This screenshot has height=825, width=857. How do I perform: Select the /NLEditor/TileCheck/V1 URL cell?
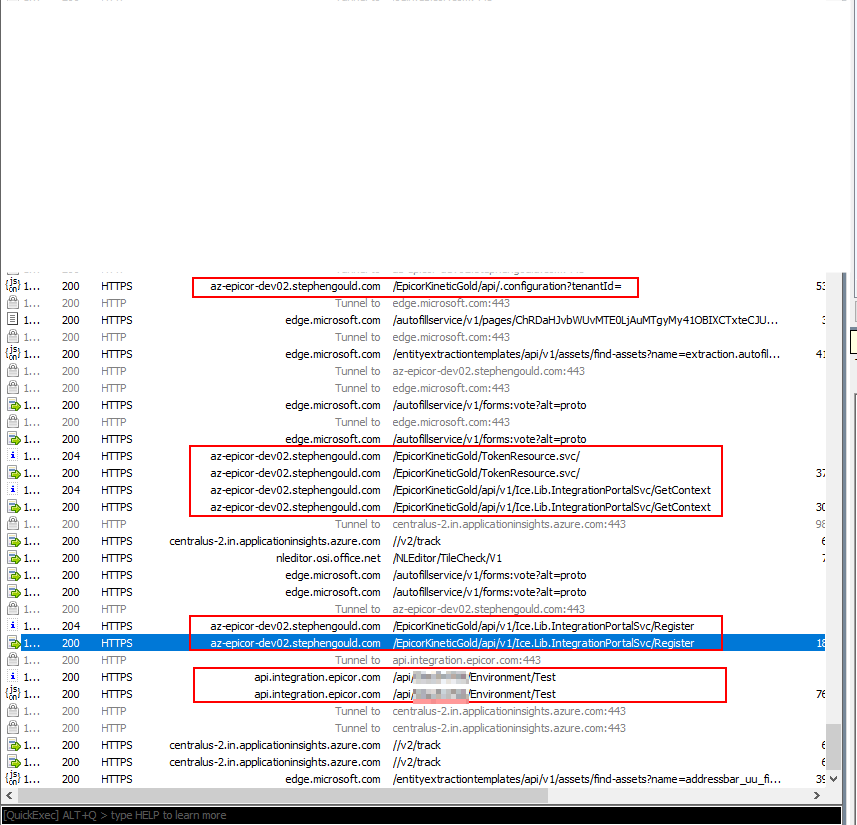447,558
